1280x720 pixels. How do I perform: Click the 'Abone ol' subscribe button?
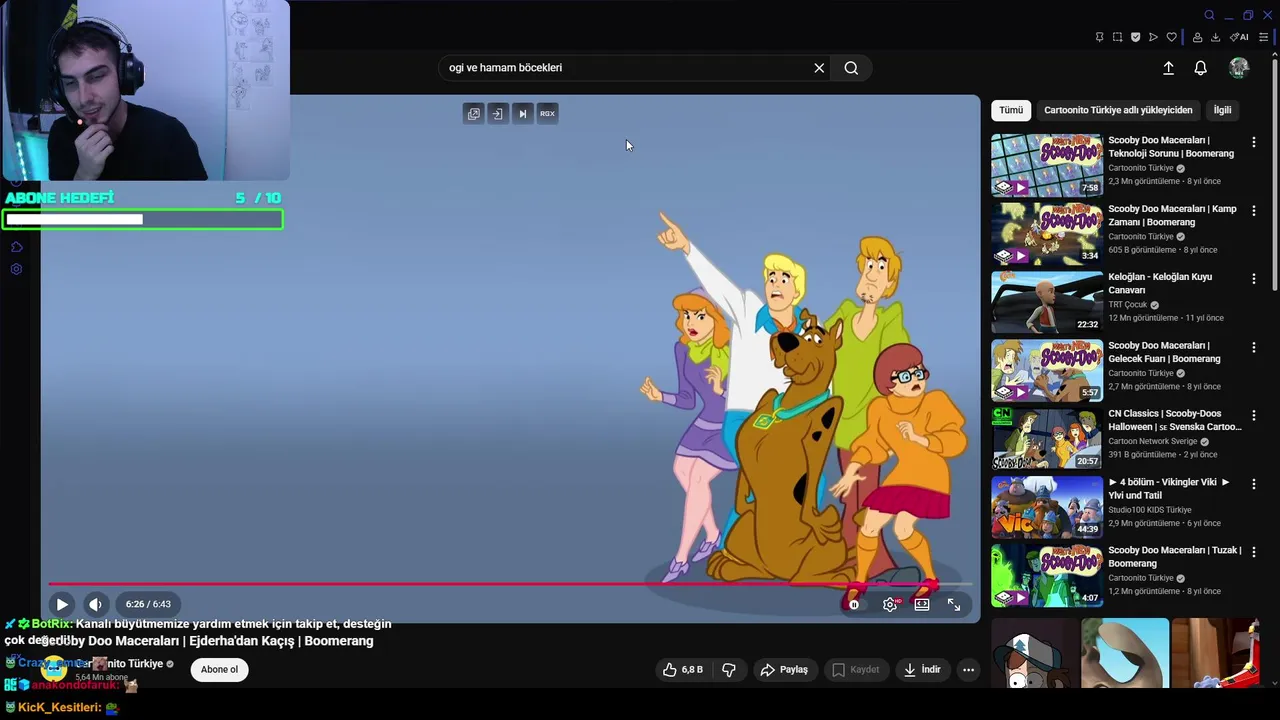point(219,670)
